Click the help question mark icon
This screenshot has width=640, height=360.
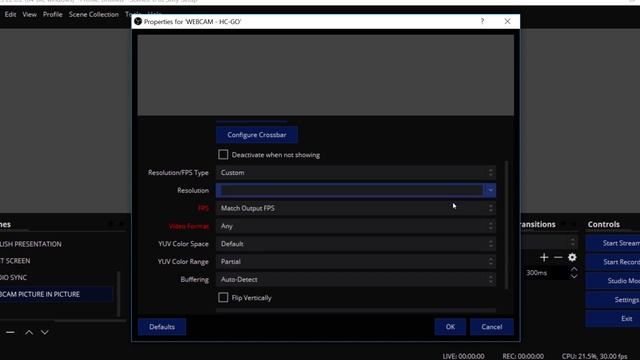point(482,21)
